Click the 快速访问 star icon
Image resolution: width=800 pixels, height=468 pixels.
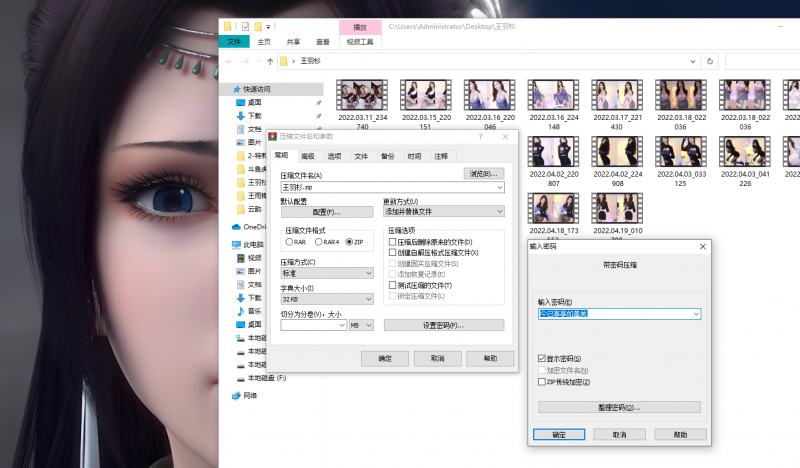click(234, 88)
